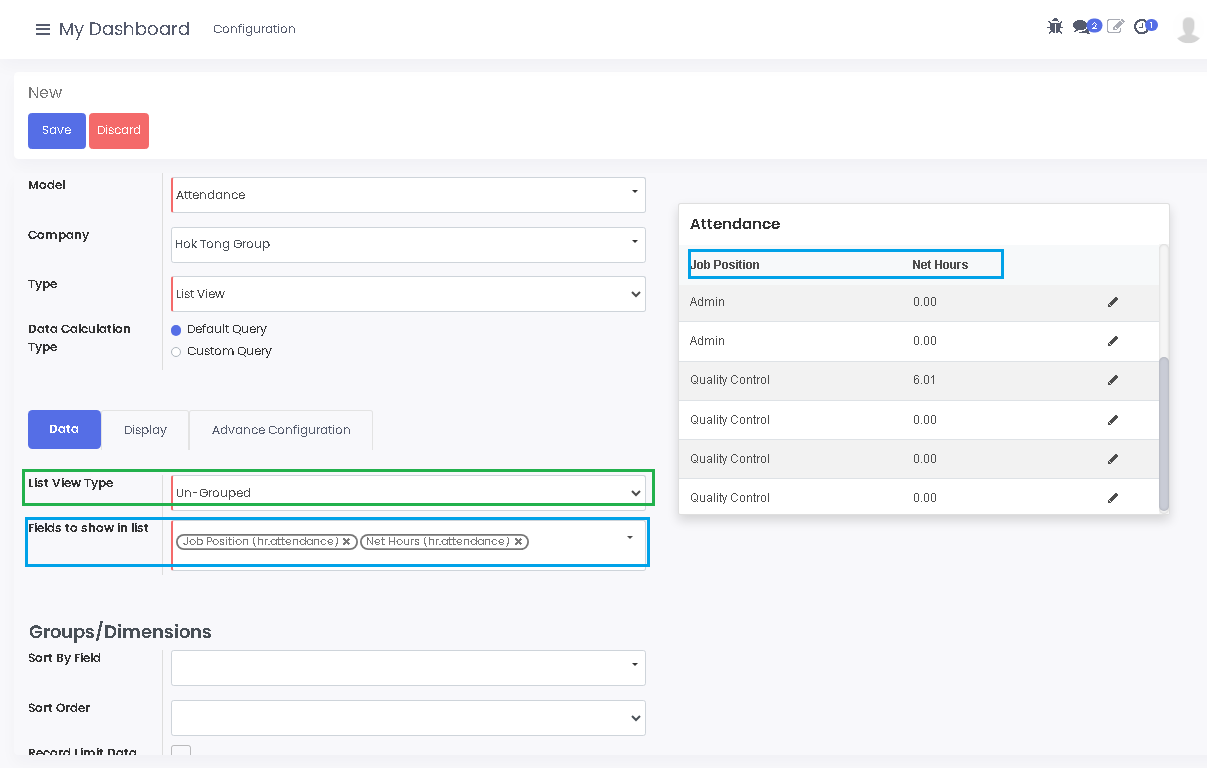Image resolution: width=1207 pixels, height=768 pixels.
Task: Expand the Model Attendance dropdown
Action: [x=408, y=195]
